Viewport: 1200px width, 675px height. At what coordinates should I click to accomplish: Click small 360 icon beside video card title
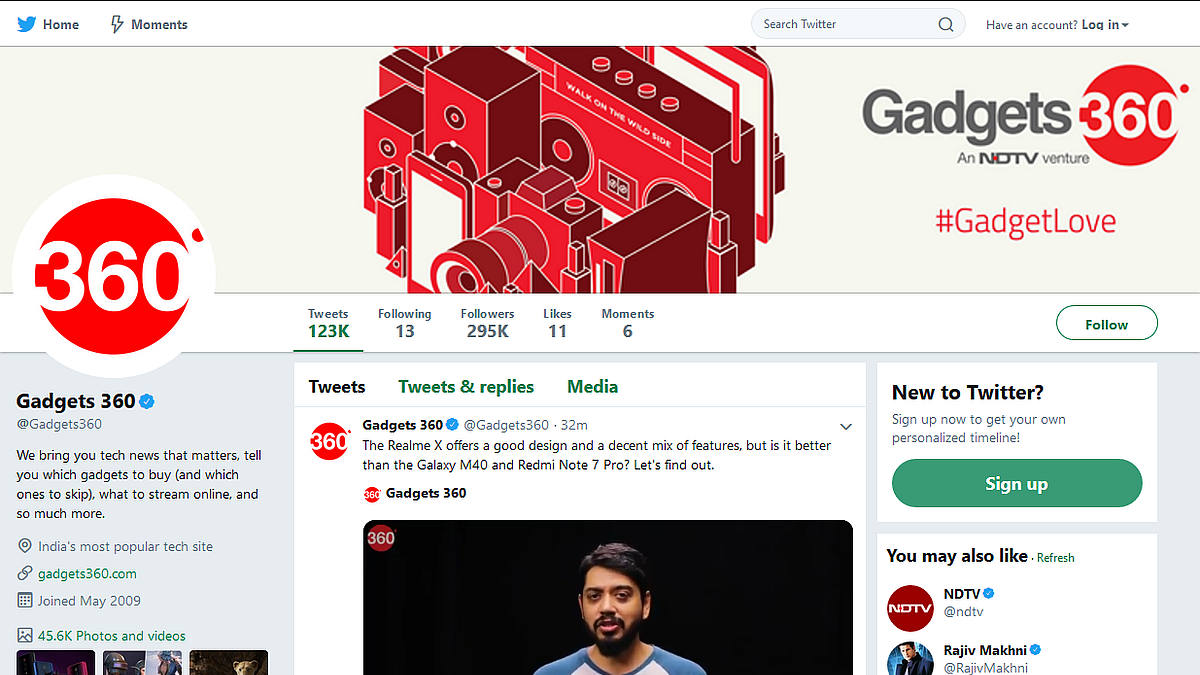coord(372,494)
